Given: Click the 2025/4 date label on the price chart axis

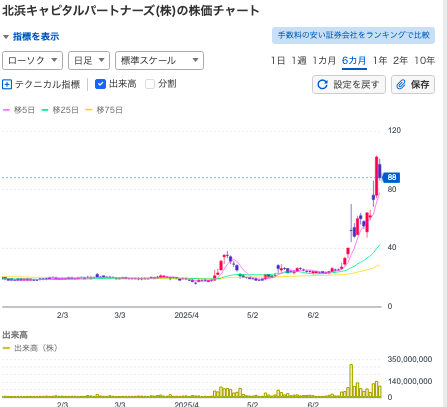Looking at the screenshot, I should pyautogui.click(x=187, y=315).
